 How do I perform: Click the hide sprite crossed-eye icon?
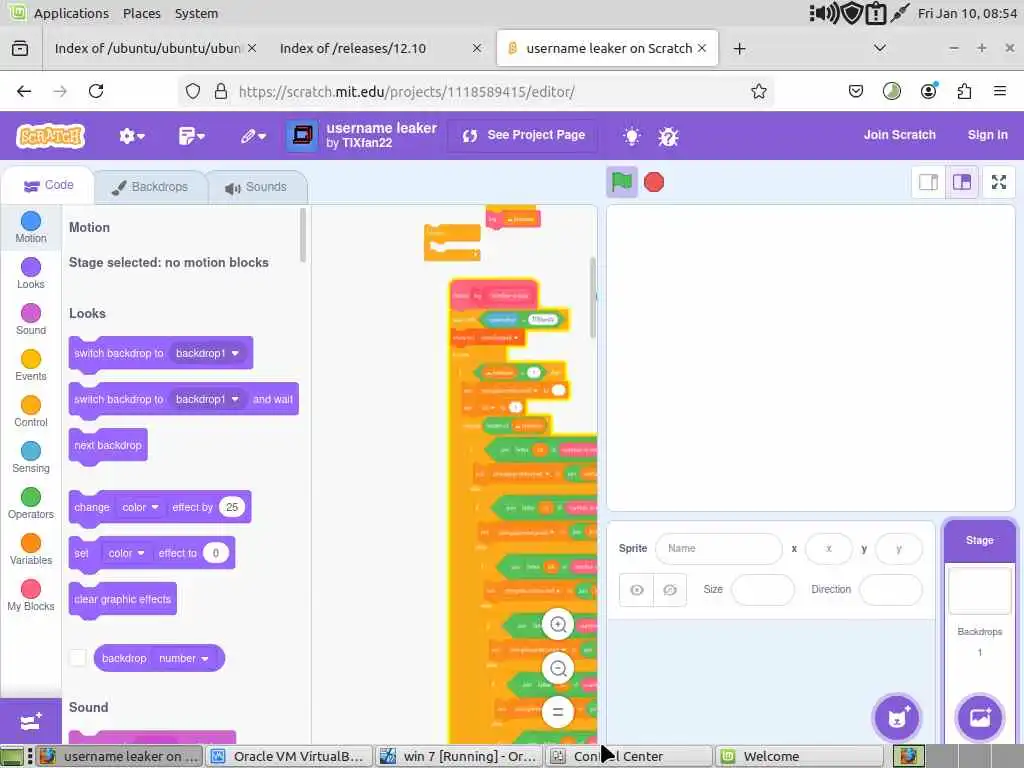[x=670, y=590]
